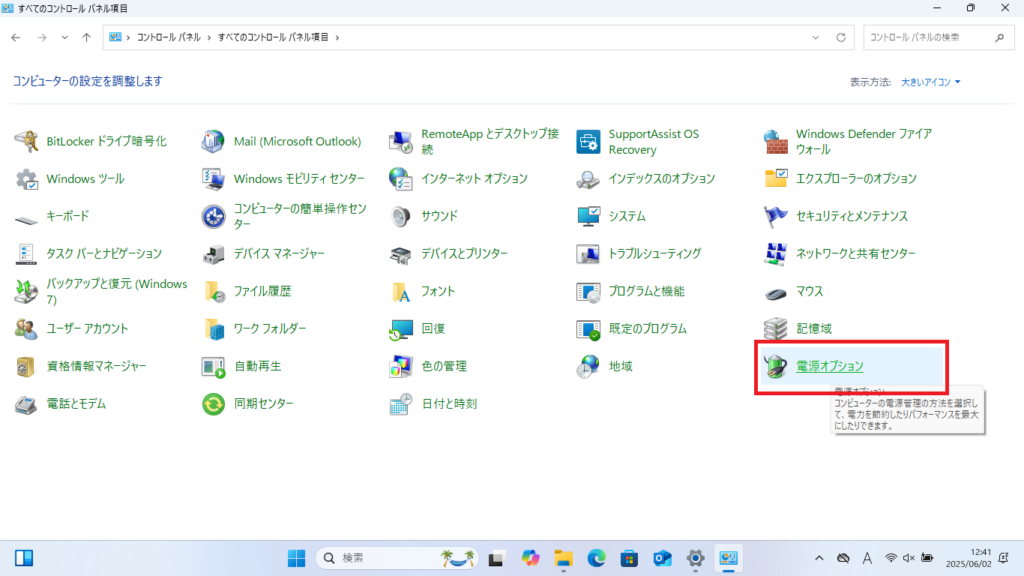Open Microsoft Store from the taskbar
This screenshot has height=576, width=1024.
click(x=630, y=558)
